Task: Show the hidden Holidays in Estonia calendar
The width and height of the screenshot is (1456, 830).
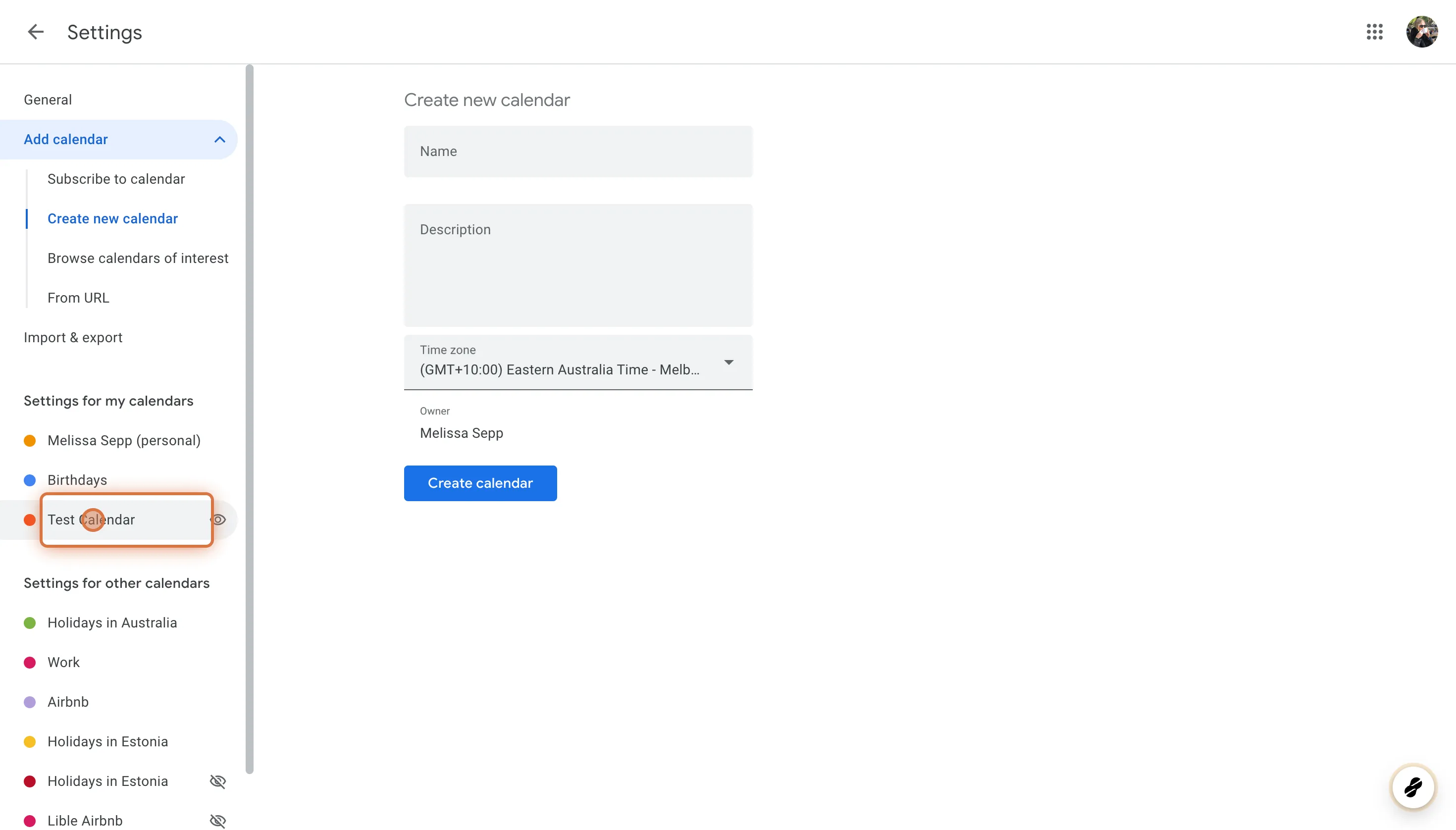Action: (x=218, y=781)
